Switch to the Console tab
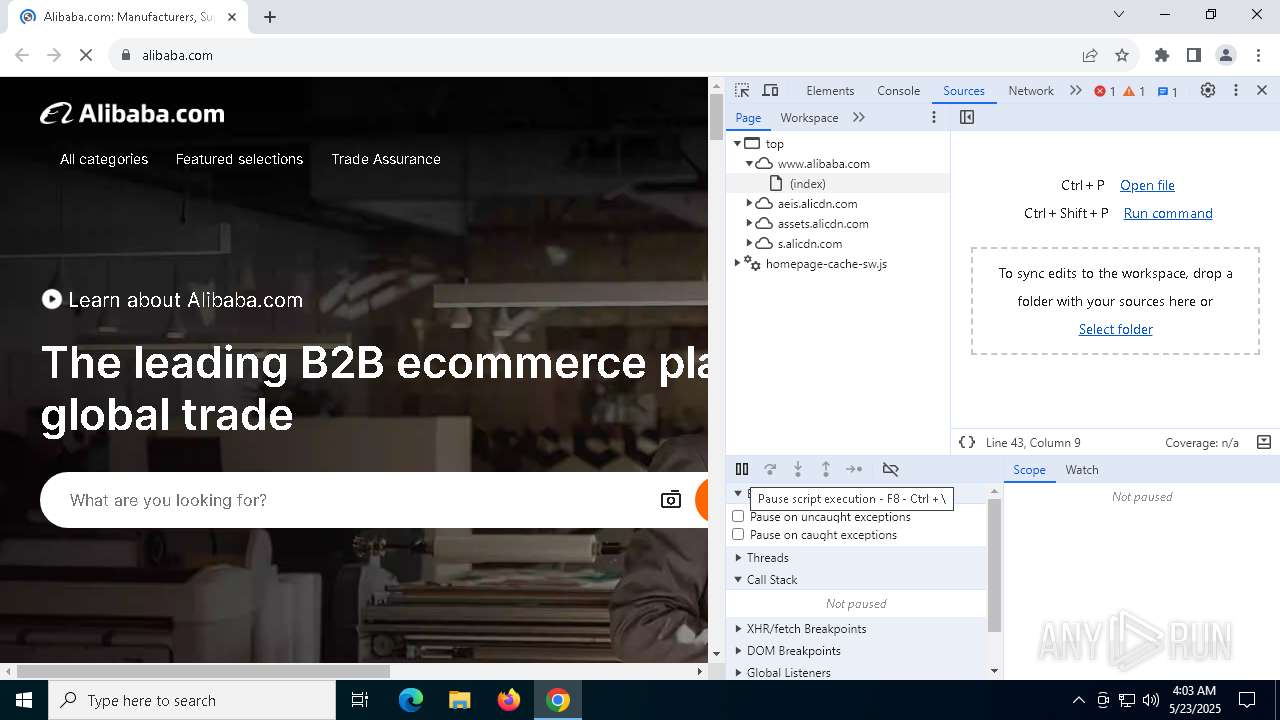Screen dimensions: 1280x720 tap(898, 91)
